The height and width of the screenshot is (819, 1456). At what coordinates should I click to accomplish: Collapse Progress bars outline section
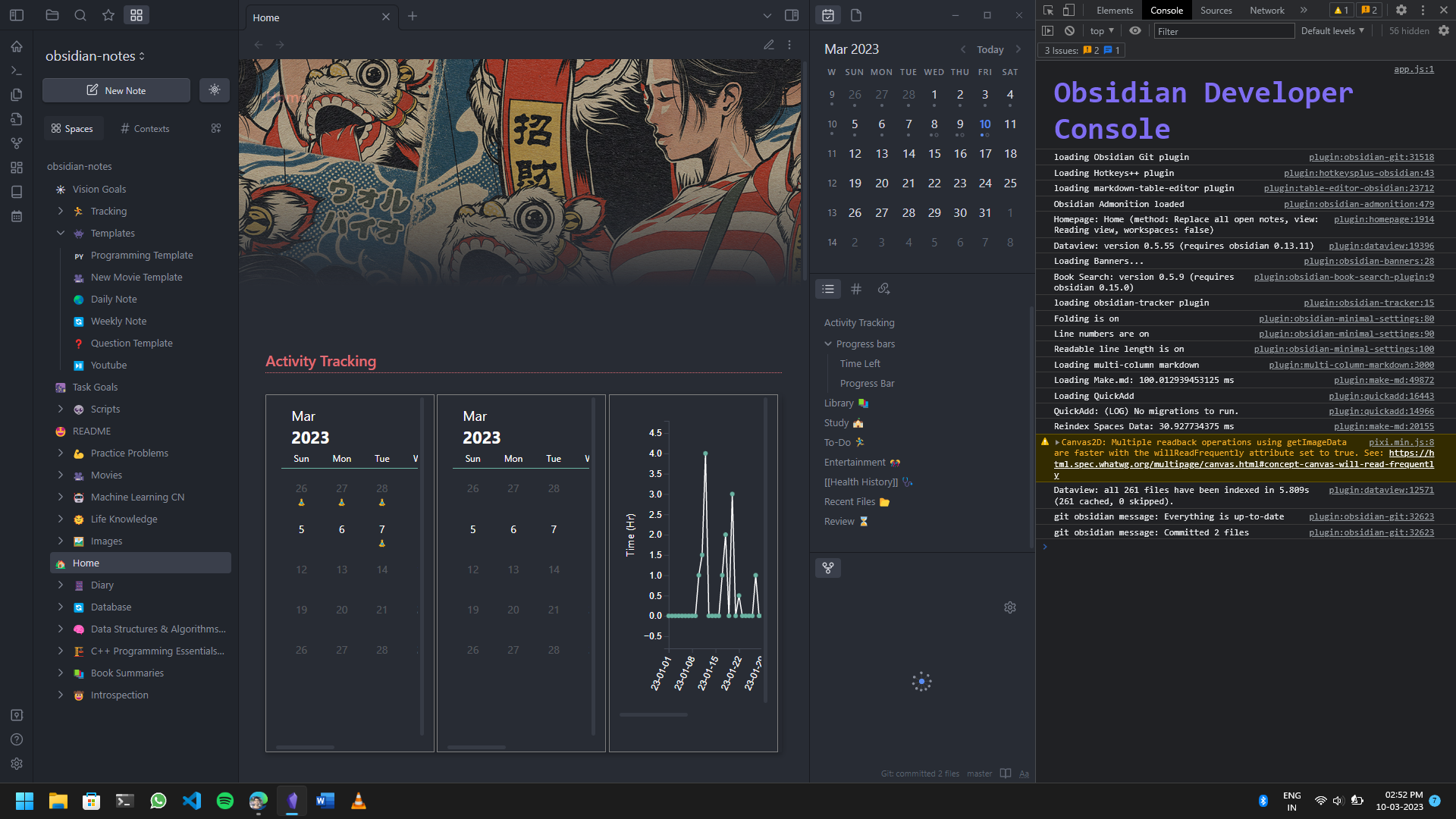(828, 344)
